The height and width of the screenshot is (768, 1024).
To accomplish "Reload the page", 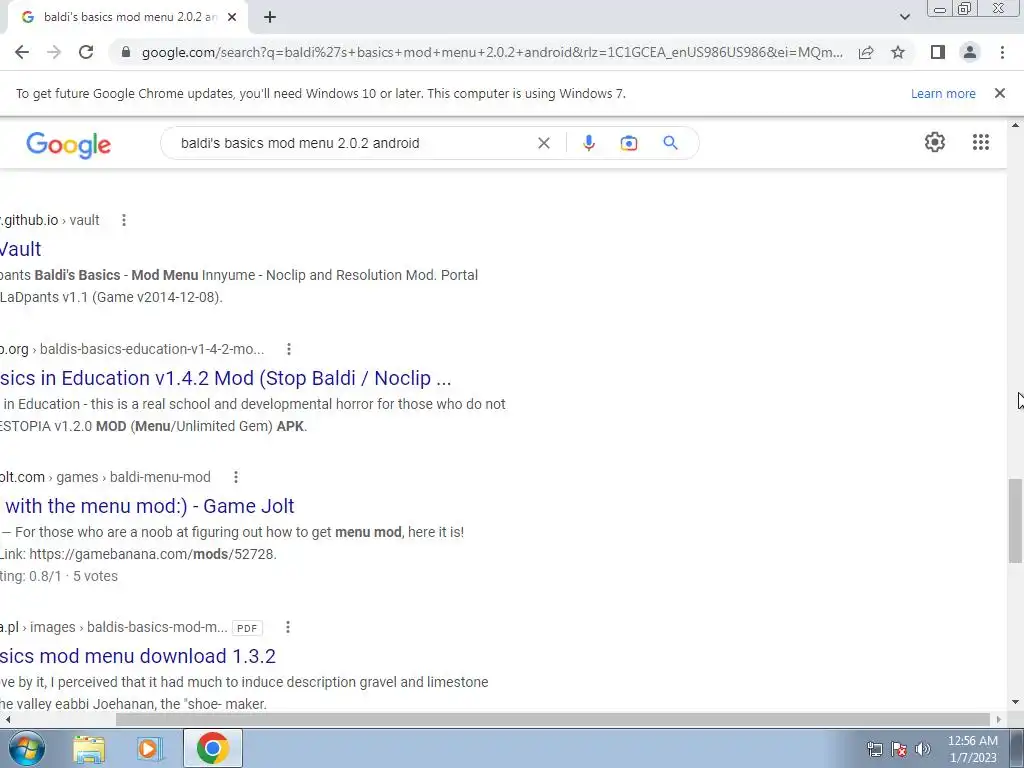I will [x=86, y=52].
